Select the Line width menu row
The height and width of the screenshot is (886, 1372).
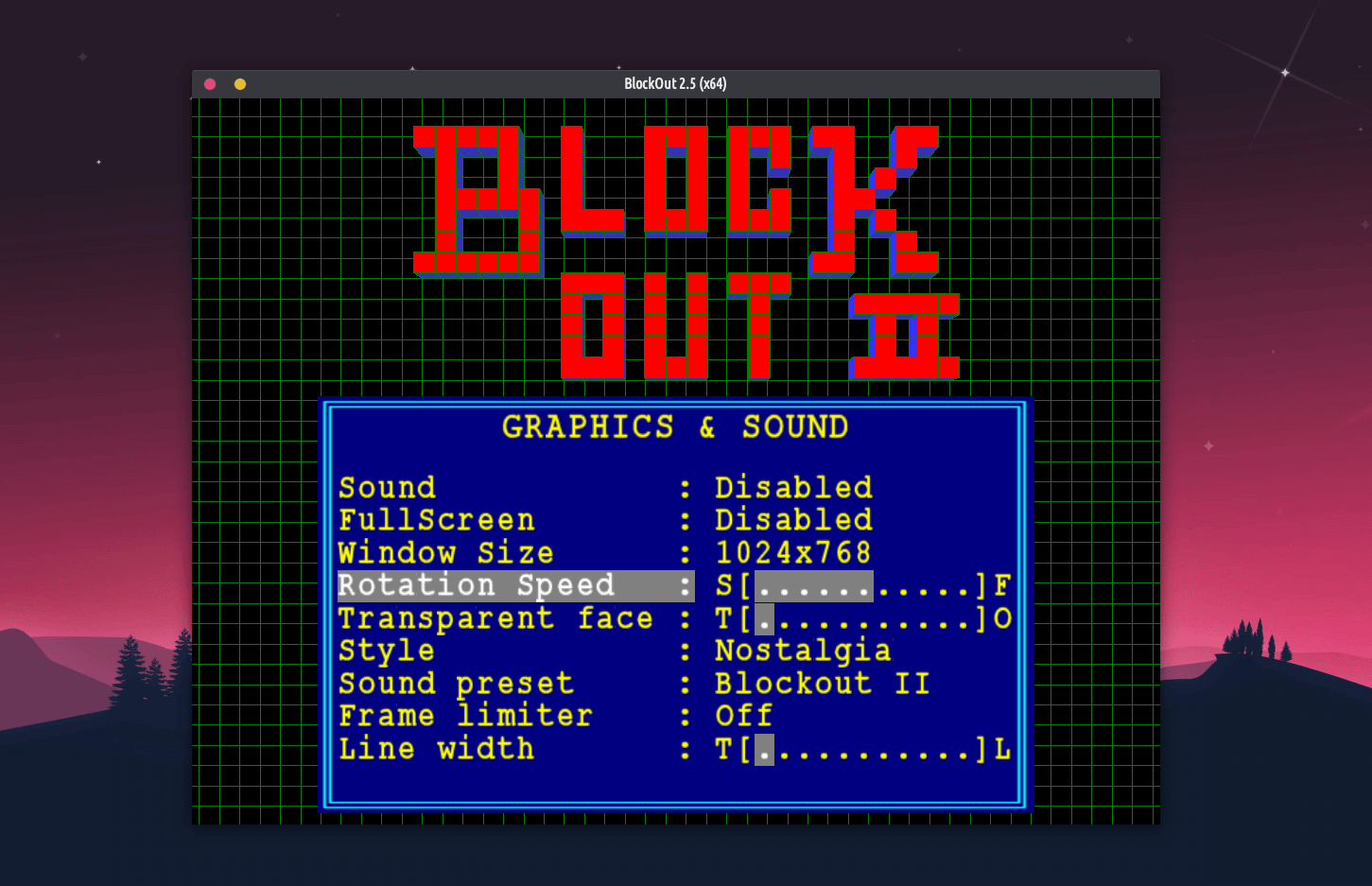tap(675, 749)
